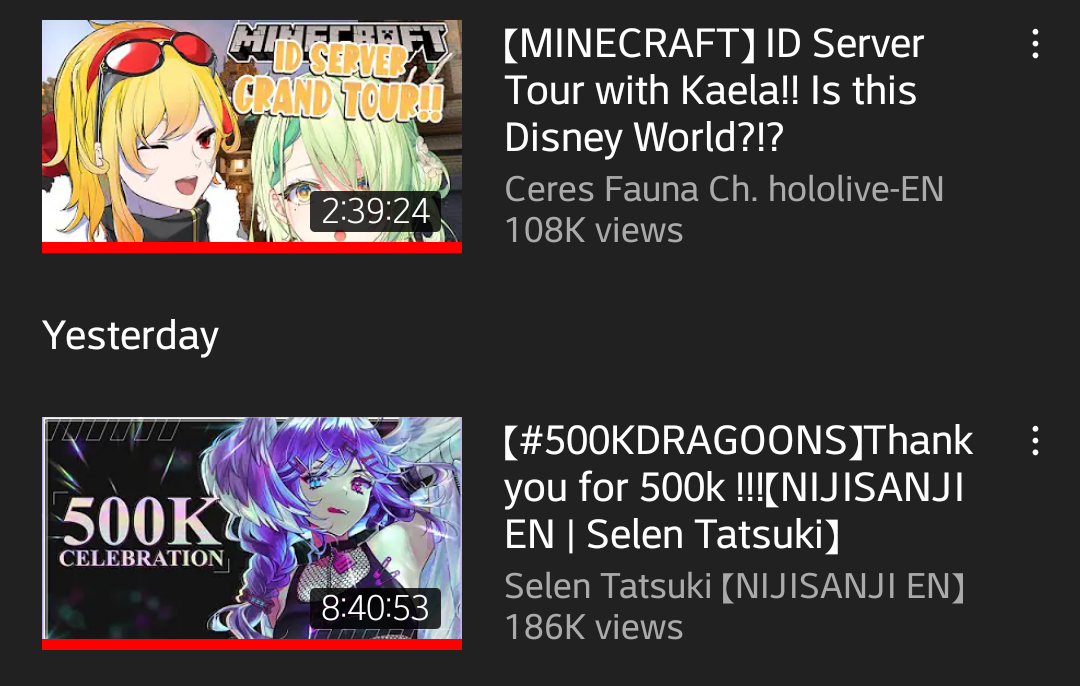Click the red progress bar under the 500K thumbnail
The image size is (1080, 686).
point(252,644)
